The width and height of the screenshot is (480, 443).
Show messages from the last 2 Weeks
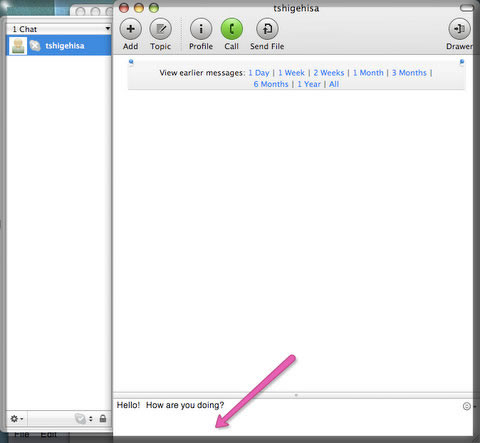(x=329, y=73)
